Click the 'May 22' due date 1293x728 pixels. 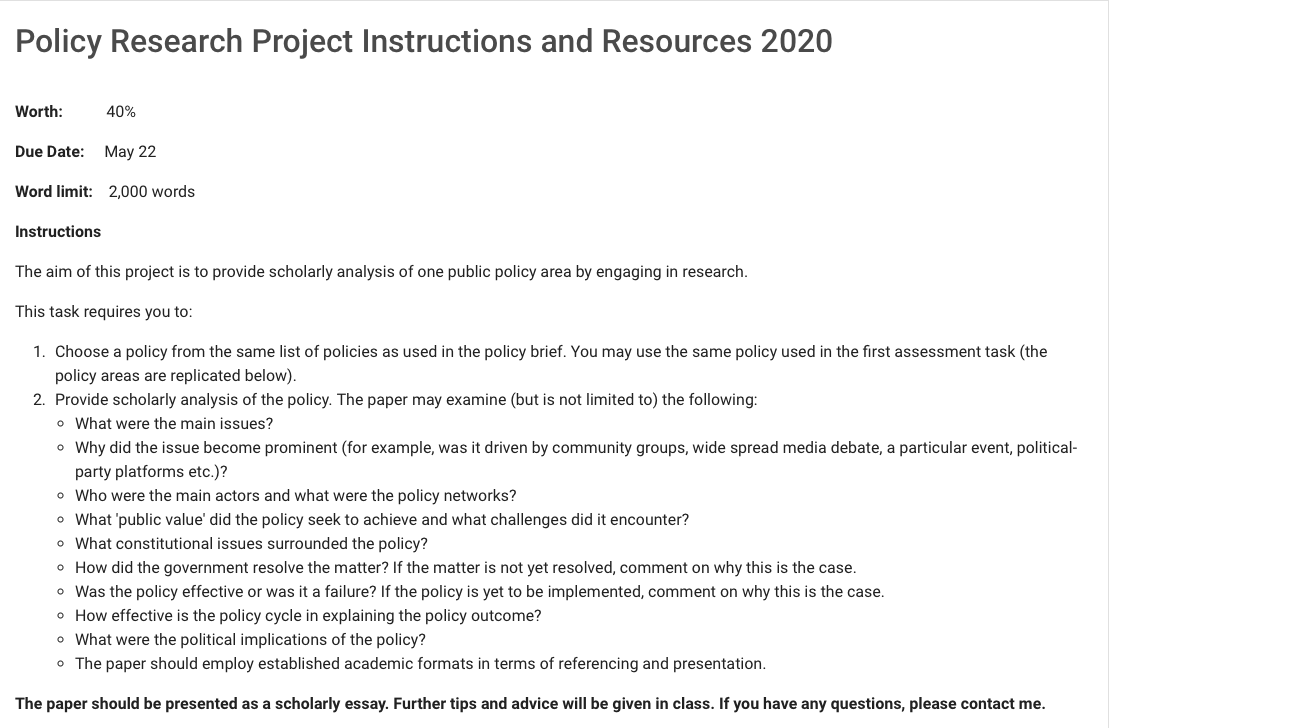130,152
